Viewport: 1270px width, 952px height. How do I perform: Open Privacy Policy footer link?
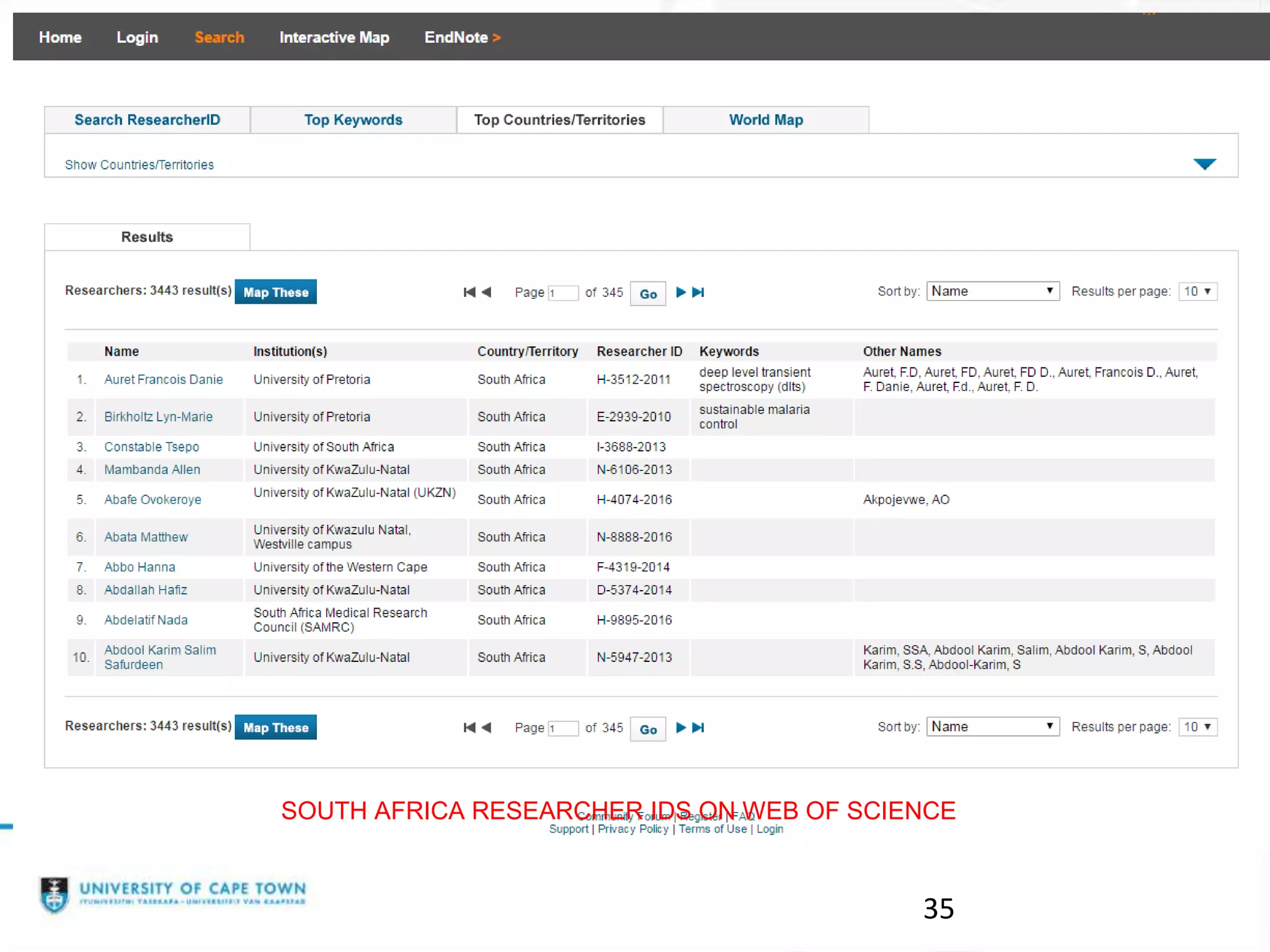coord(633,829)
